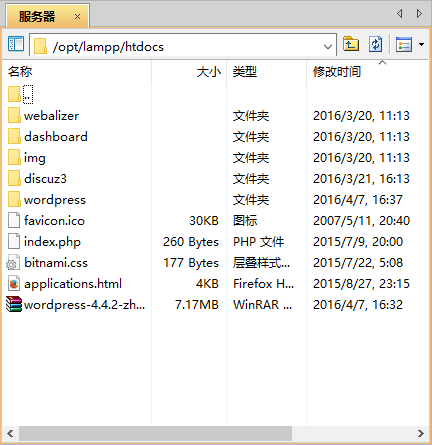Select the parent folder '..' entry

[x=21, y=95]
